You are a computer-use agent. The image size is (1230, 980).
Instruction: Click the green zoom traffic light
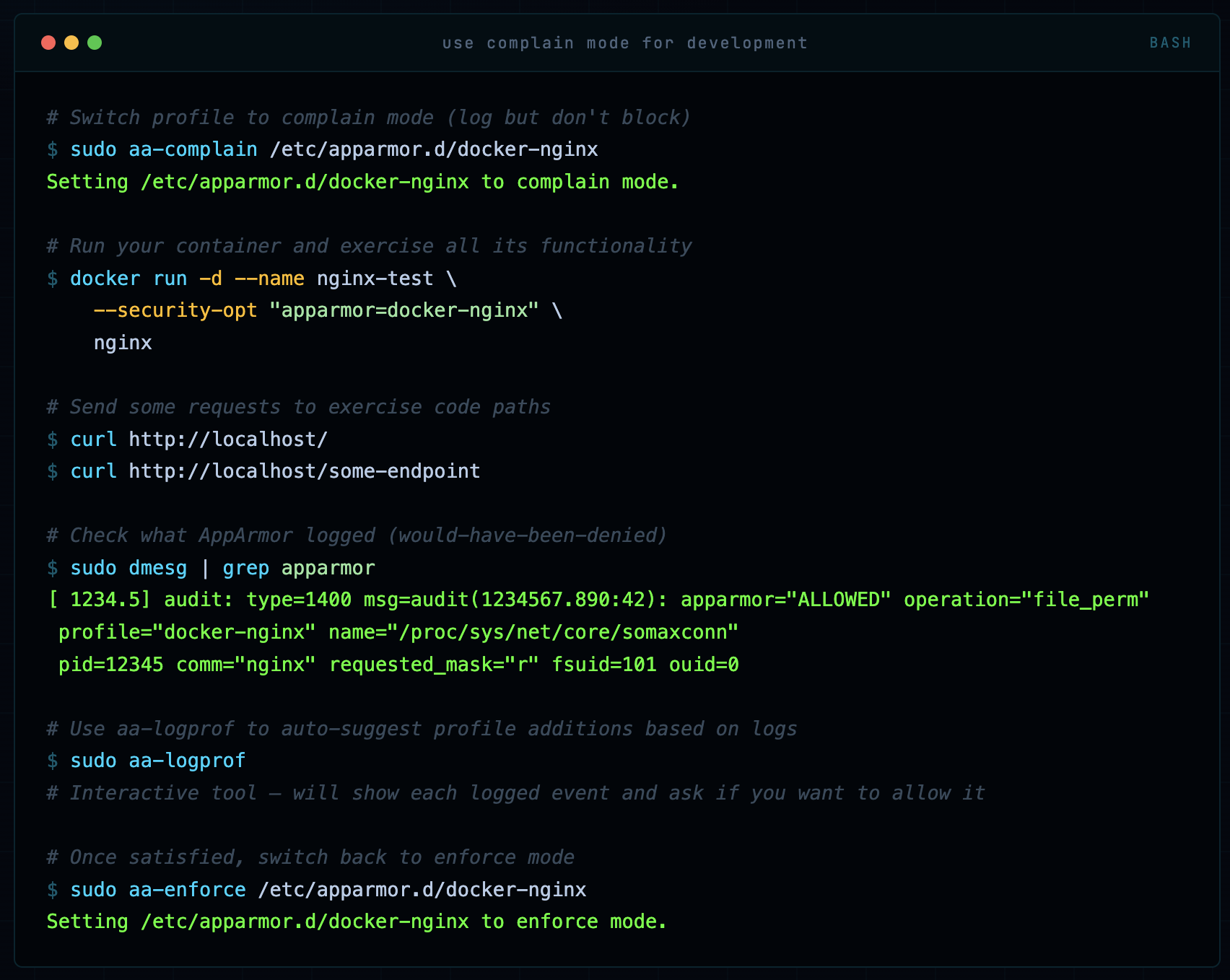94,43
